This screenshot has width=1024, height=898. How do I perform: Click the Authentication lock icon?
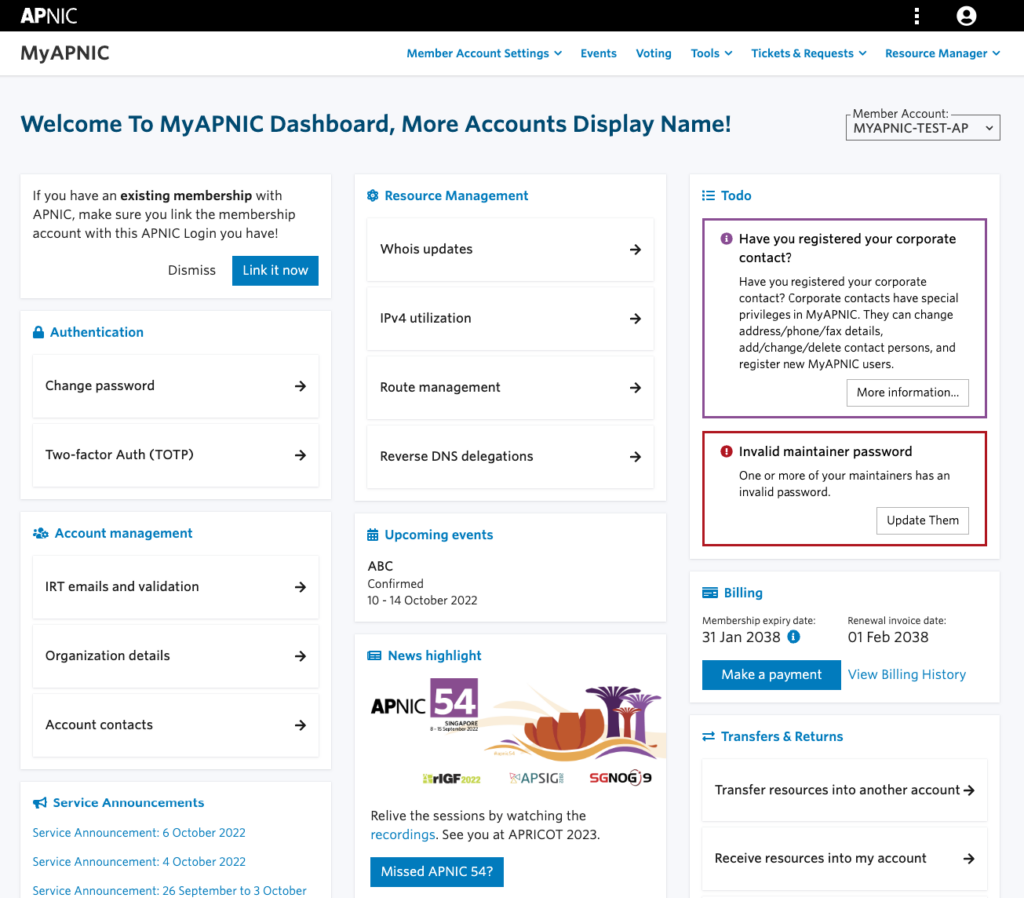[x=39, y=332]
